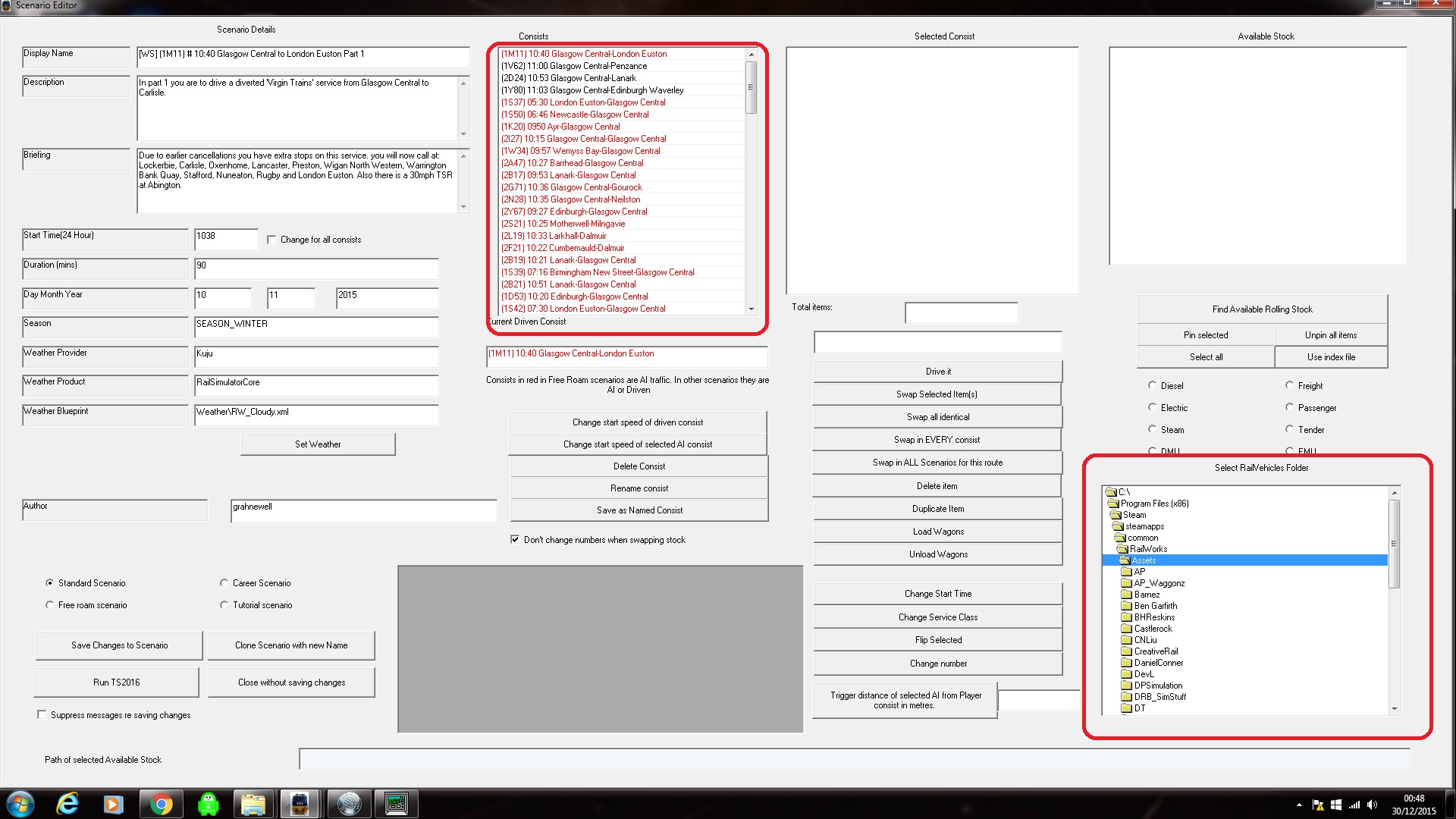This screenshot has width=1456, height=819.
Task: Tick 'Change for all consists' checkbox
Action: pyautogui.click(x=271, y=240)
